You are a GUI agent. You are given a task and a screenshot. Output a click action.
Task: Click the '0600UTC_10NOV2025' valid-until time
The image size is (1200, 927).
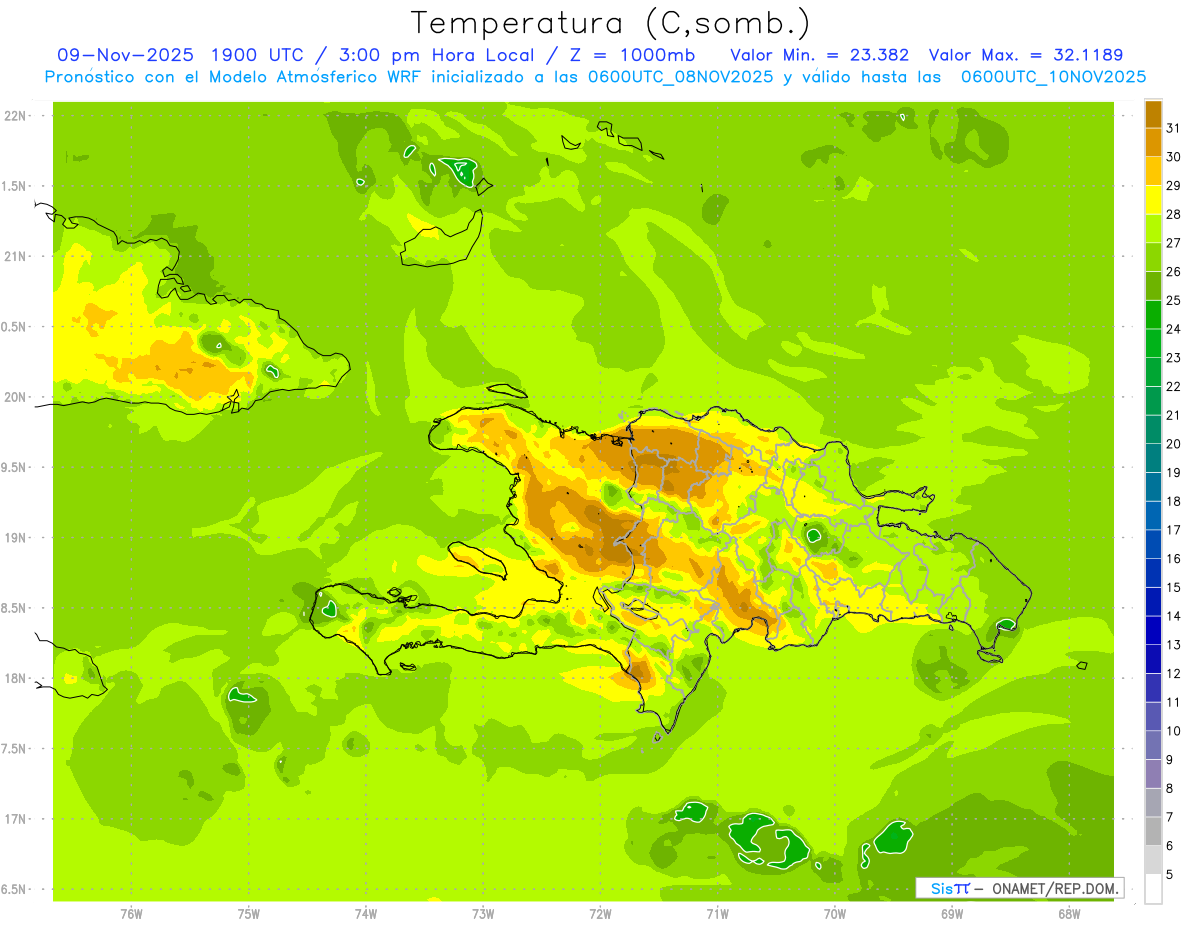(1053, 77)
